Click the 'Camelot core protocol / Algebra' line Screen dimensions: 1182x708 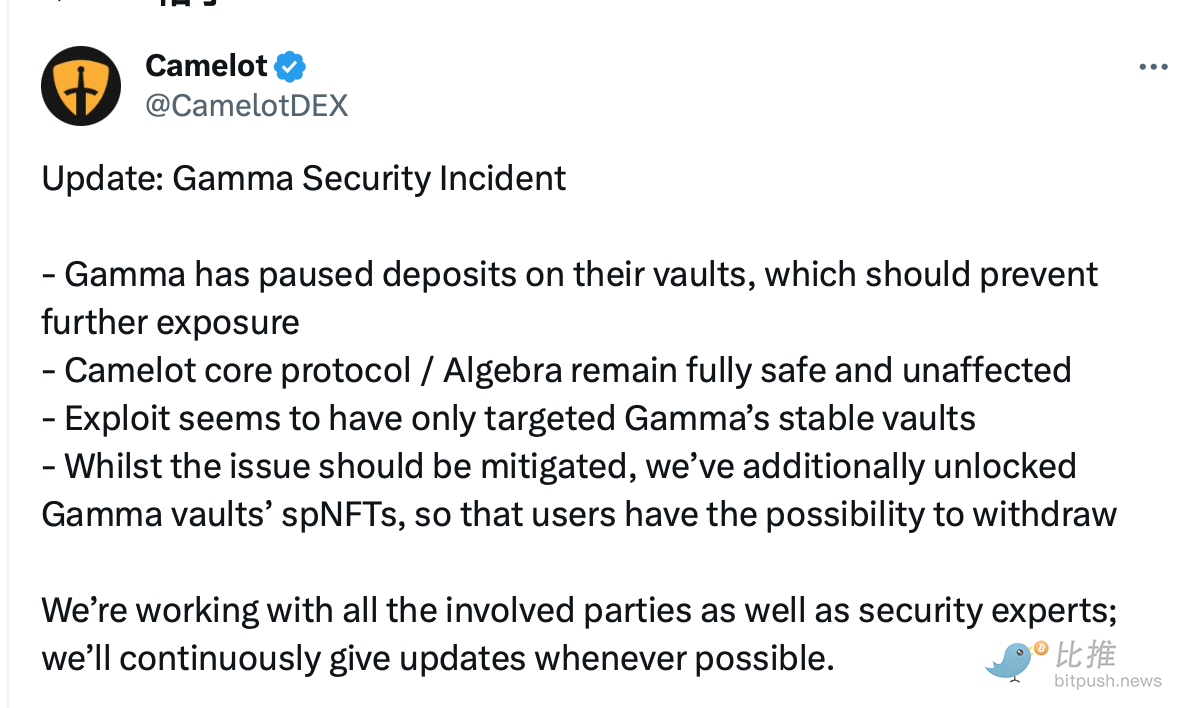tap(556, 370)
